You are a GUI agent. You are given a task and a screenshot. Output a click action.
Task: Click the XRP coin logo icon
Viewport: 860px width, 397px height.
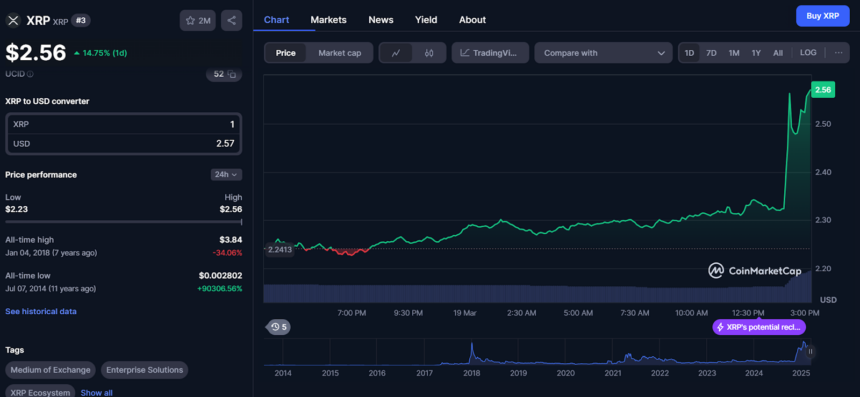13,20
